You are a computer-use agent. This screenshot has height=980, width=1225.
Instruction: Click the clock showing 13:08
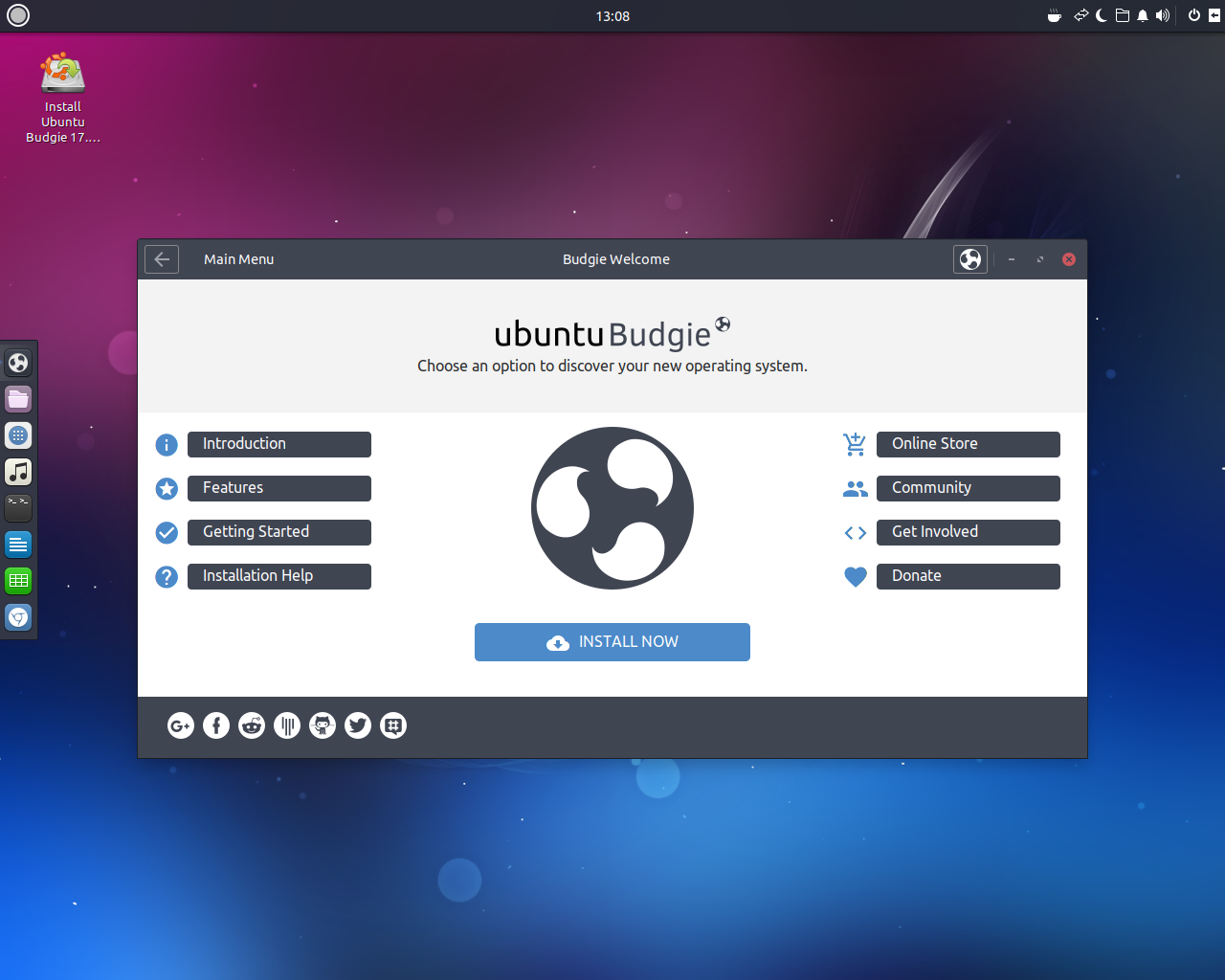click(x=612, y=16)
